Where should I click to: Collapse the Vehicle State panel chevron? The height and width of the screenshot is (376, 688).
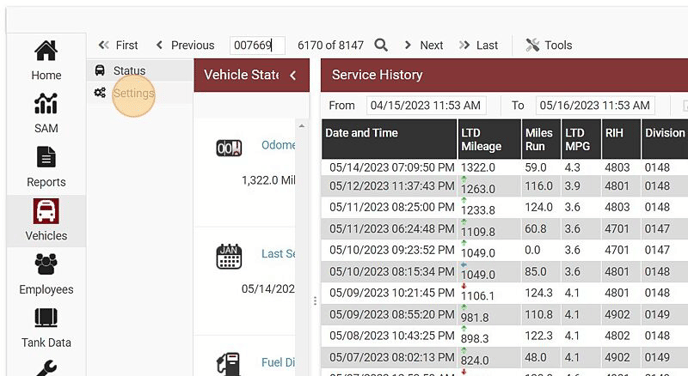(293, 75)
